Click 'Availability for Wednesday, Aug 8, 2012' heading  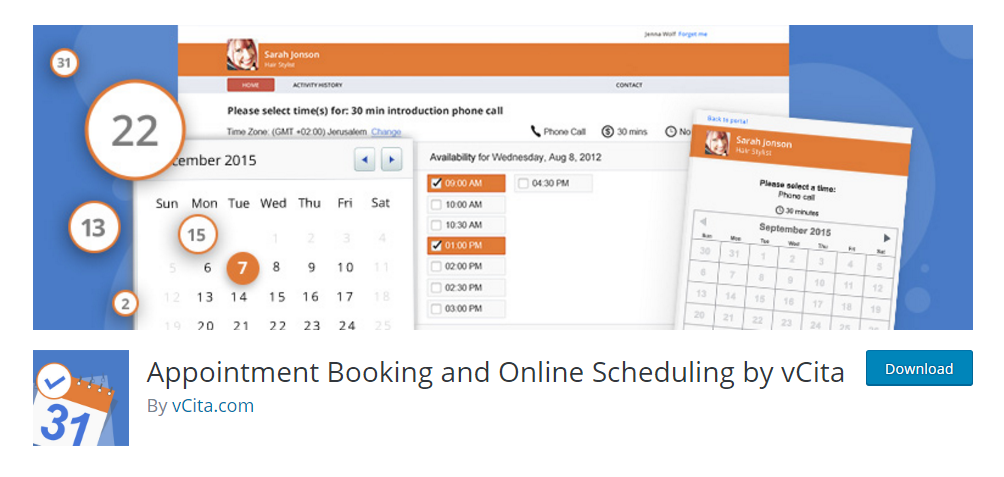tap(515, 157)
